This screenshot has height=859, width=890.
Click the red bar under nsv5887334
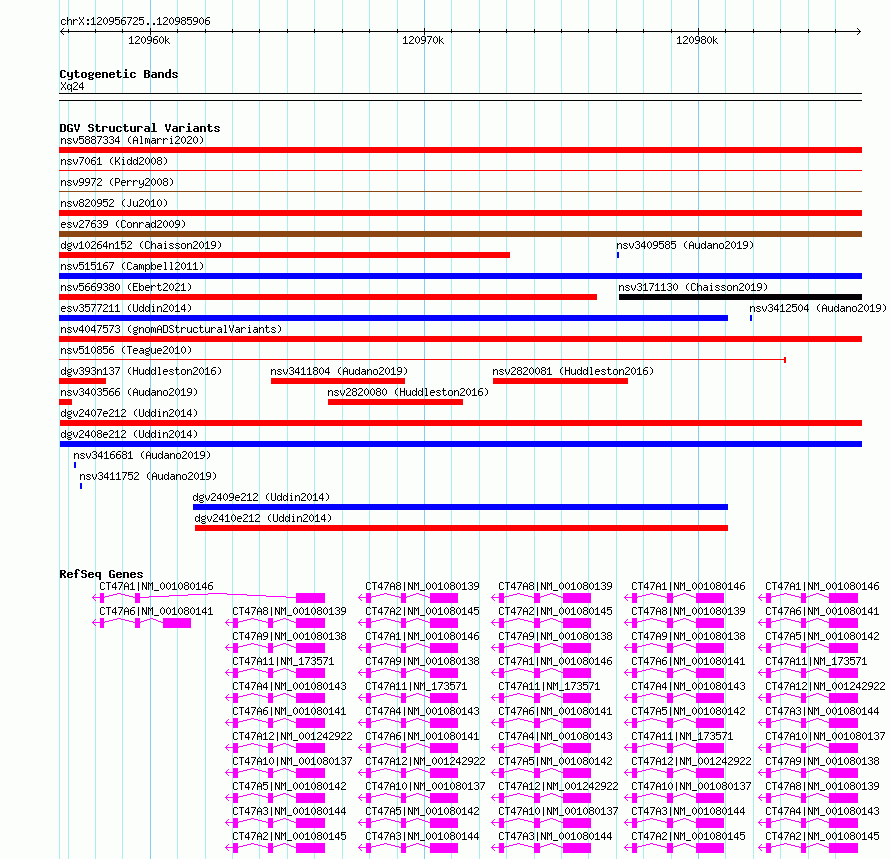pos(460,150)
